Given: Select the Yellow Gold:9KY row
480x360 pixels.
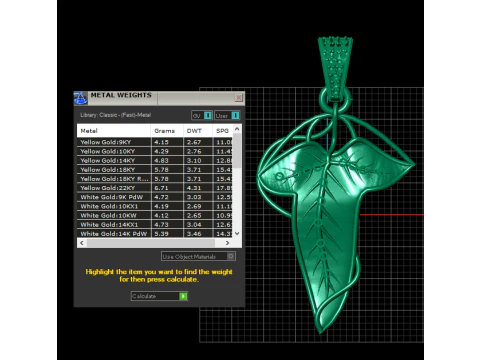Looking at the screenshot, I should [155, 142].
